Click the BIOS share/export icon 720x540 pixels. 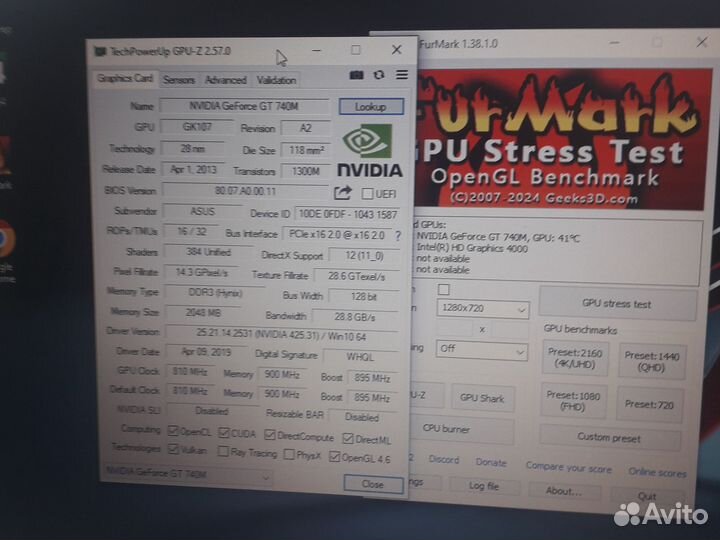(343, 193)
